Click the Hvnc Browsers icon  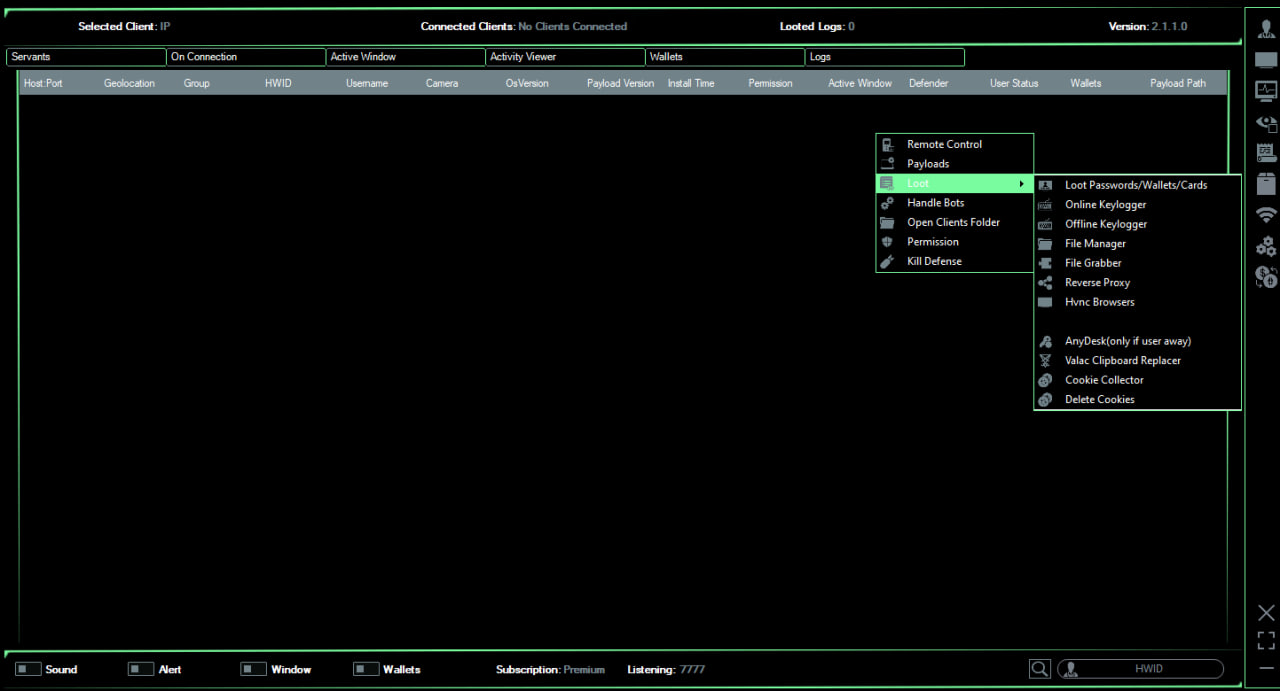(1045, 302)
